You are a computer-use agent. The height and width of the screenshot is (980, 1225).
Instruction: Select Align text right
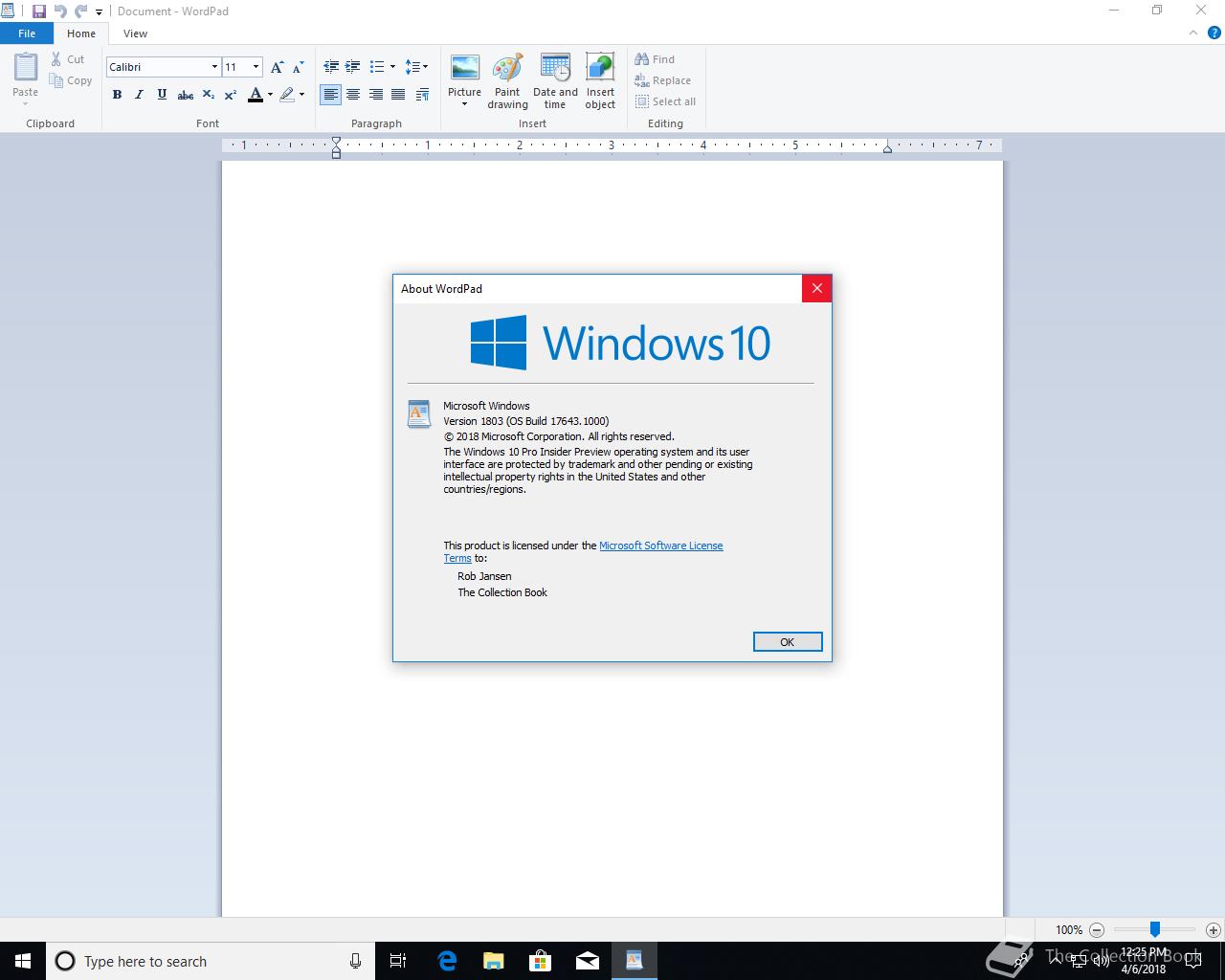tap(376, 95)
